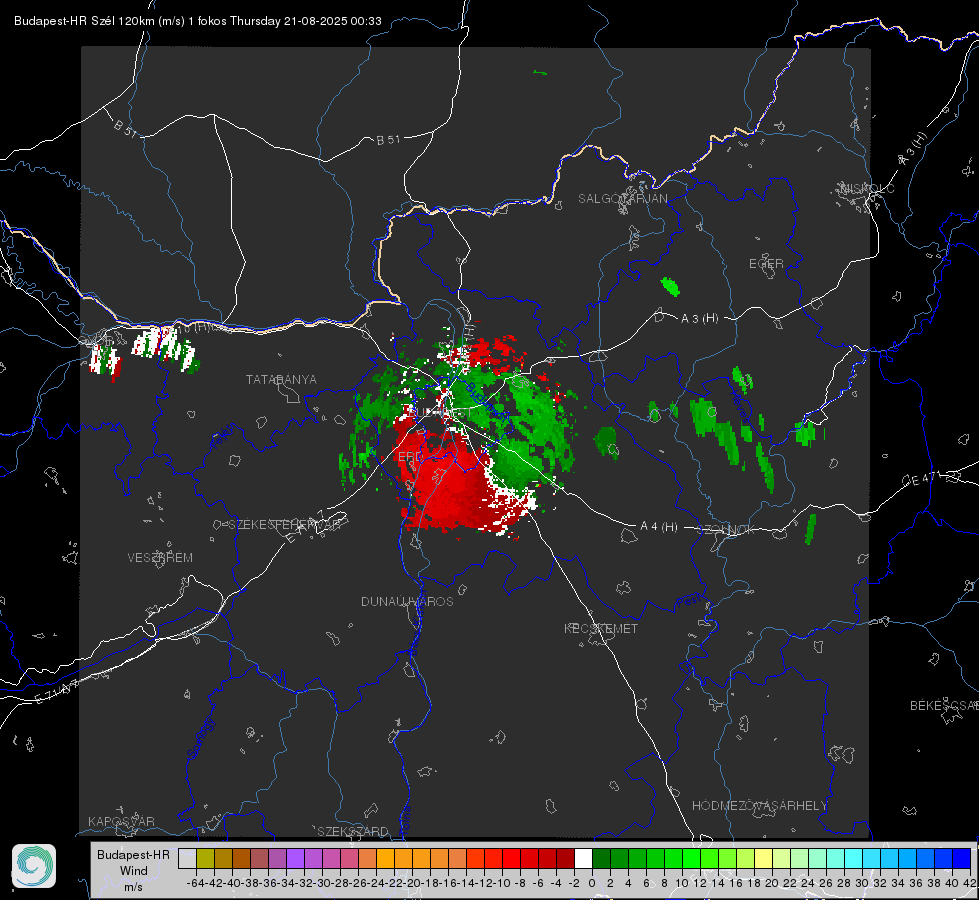
Task: Click the radar title text with the date 21-08-2025
Action: 198,21
